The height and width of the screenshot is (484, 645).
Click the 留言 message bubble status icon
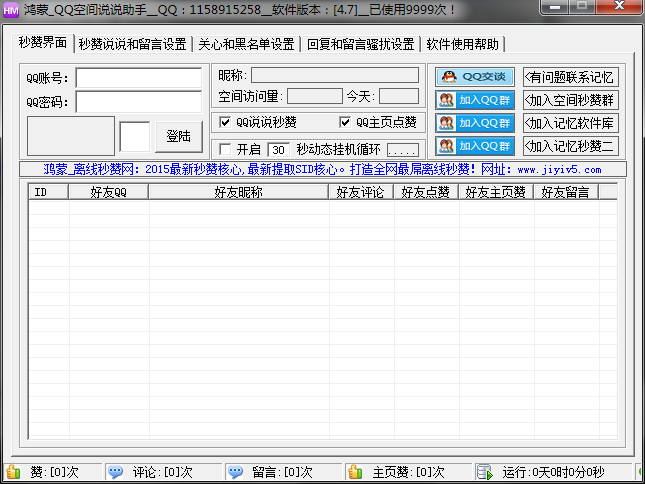(235, 472)
